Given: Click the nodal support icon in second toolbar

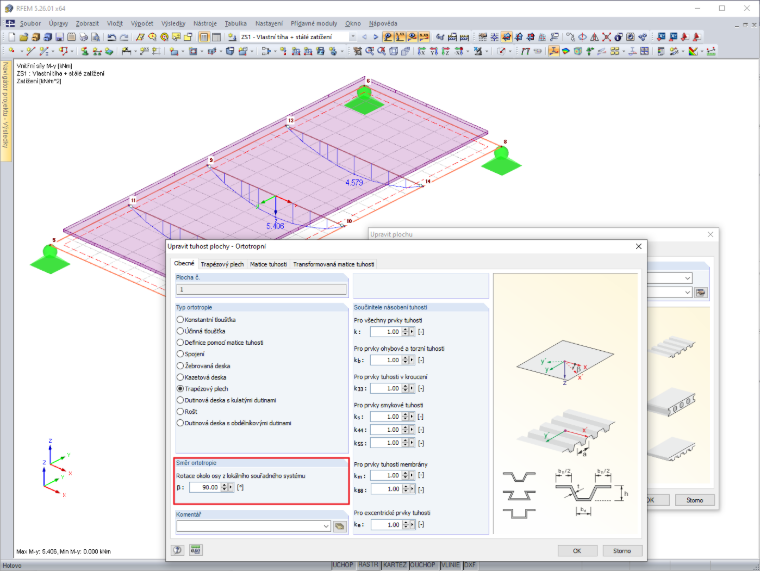Looking at the screenshot, I should [84, 51].
